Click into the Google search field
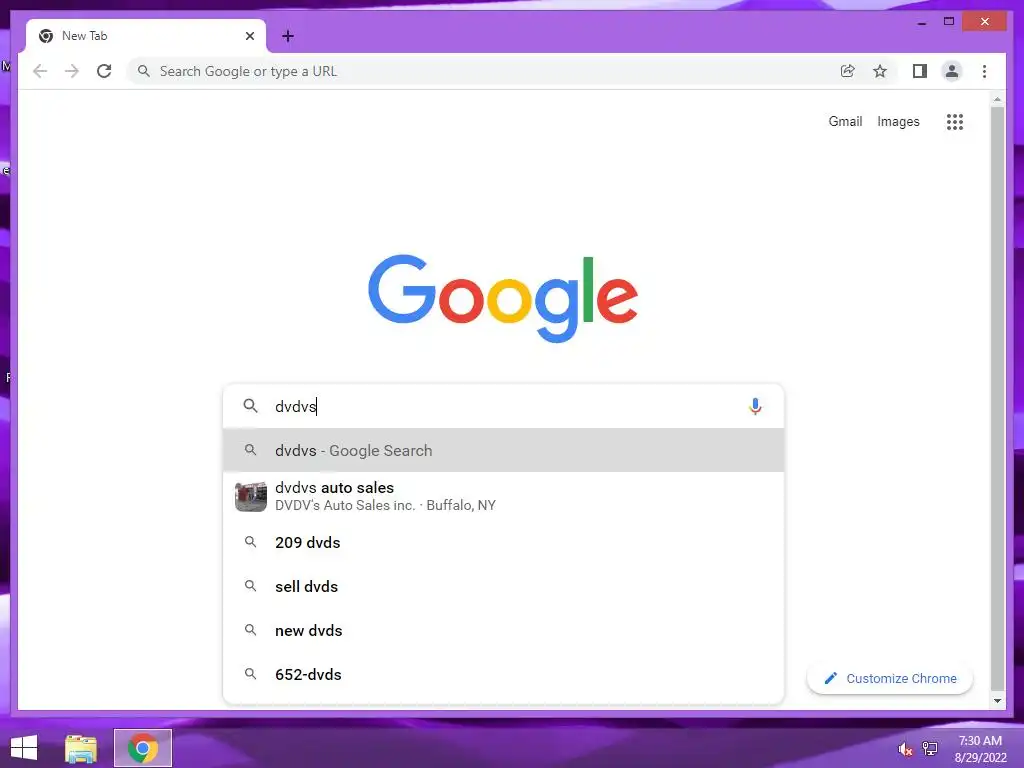The height and width of the screenshot is (768, 1024). point(503,406)
